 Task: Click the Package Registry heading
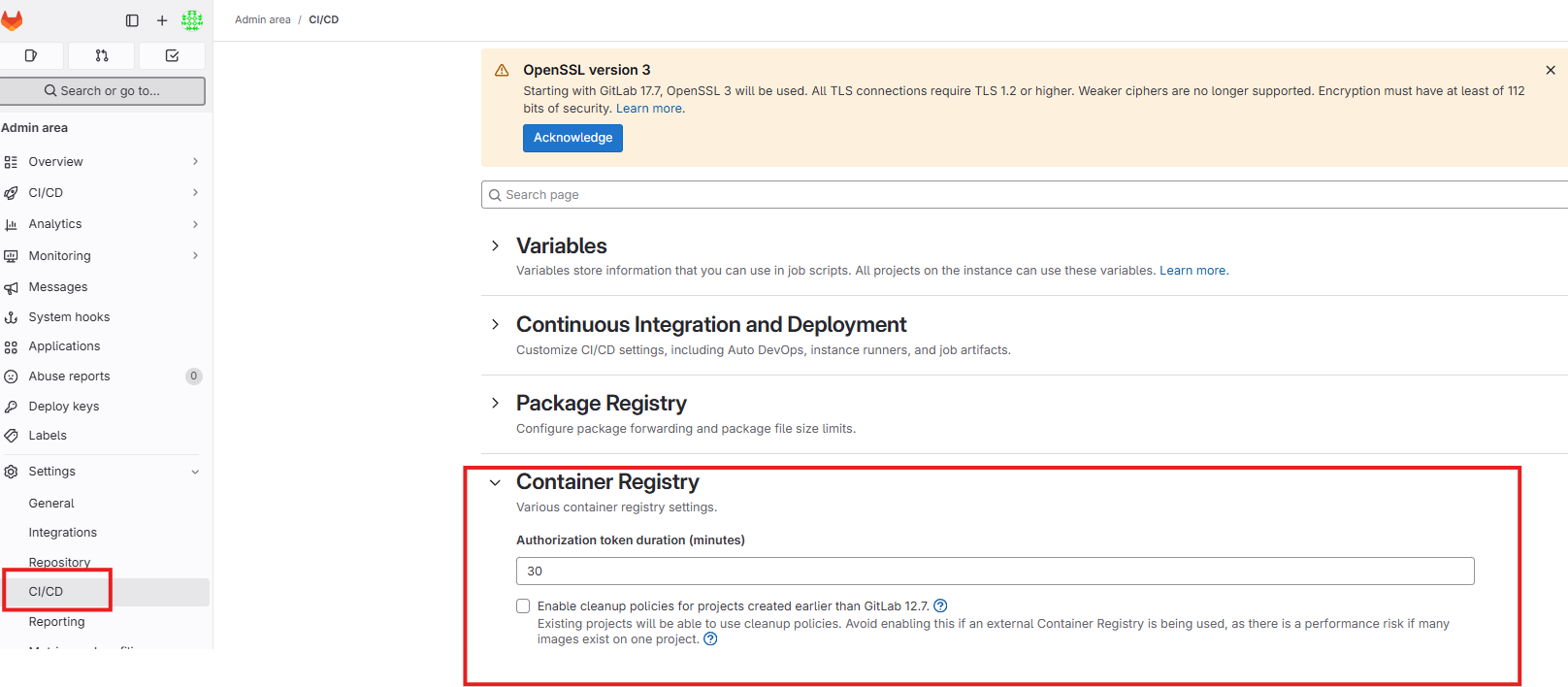point(601,404)
